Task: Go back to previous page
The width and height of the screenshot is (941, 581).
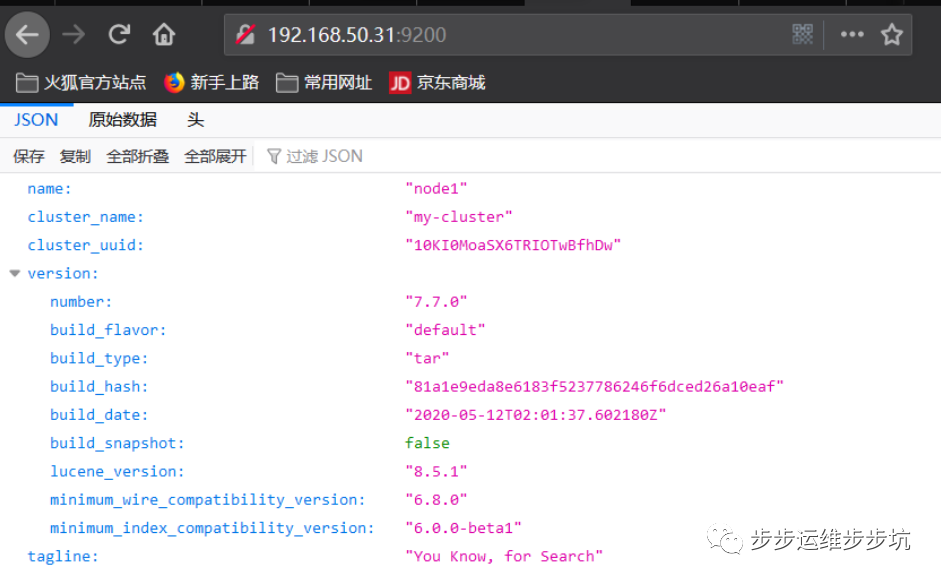Action: pyautogui.click(x=27, y=35)
